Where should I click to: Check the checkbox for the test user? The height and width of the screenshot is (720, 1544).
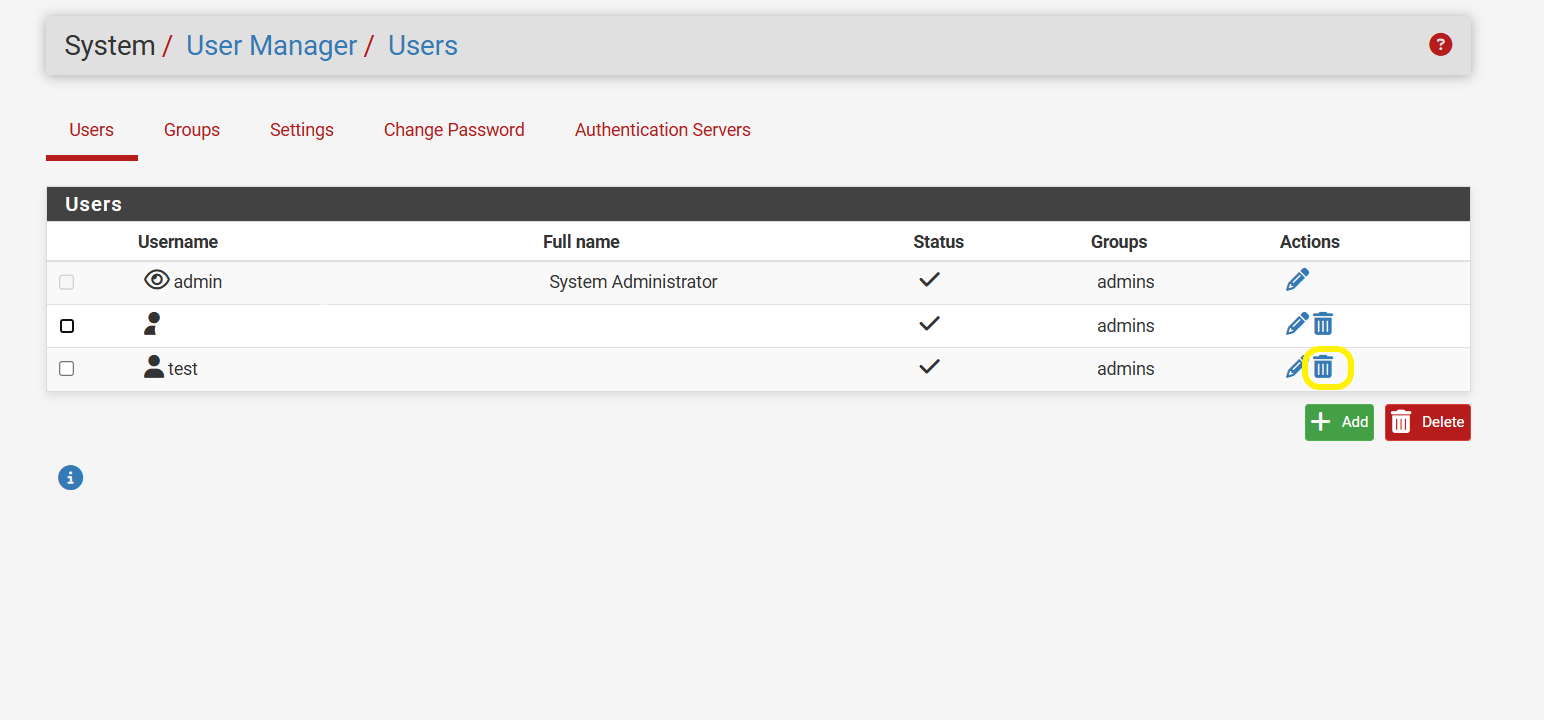[x=67, y=369]
